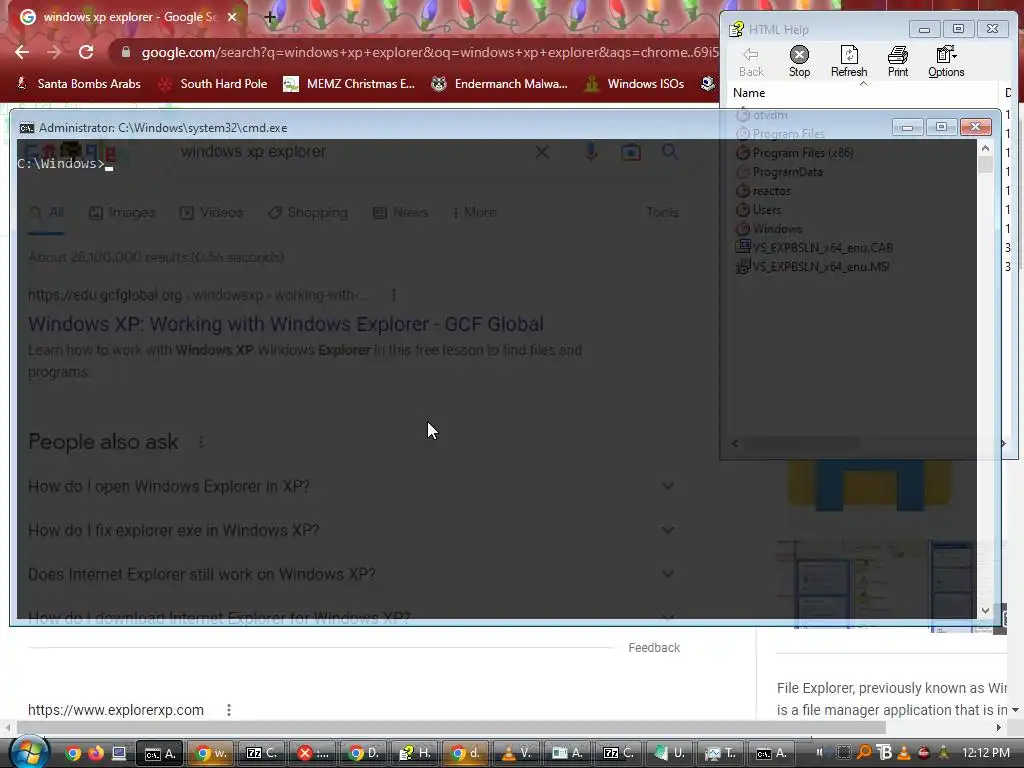The height and width of the screenshot is (768, 1024).
Task: Close the Administrator cmd.exe window
Action: pos(976,127)
